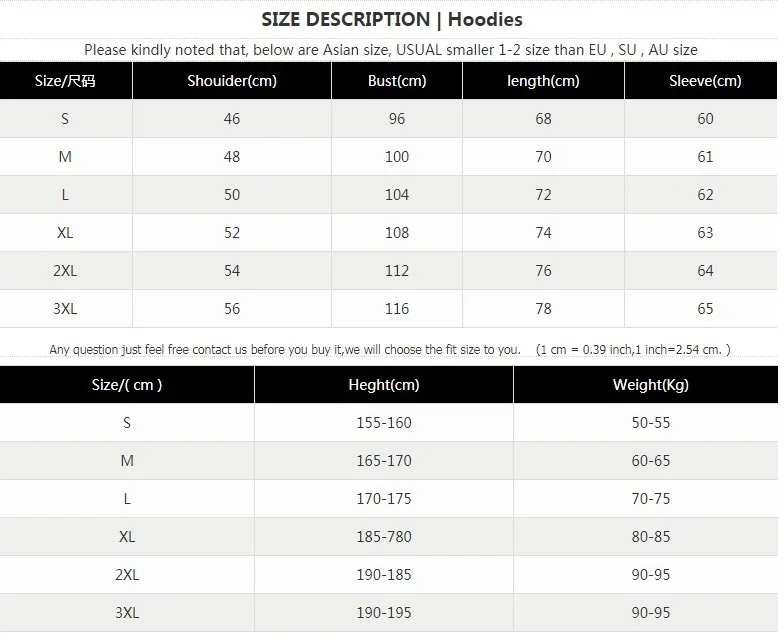Click the weight range 70-75
The image size is (784, 642).
650,498
